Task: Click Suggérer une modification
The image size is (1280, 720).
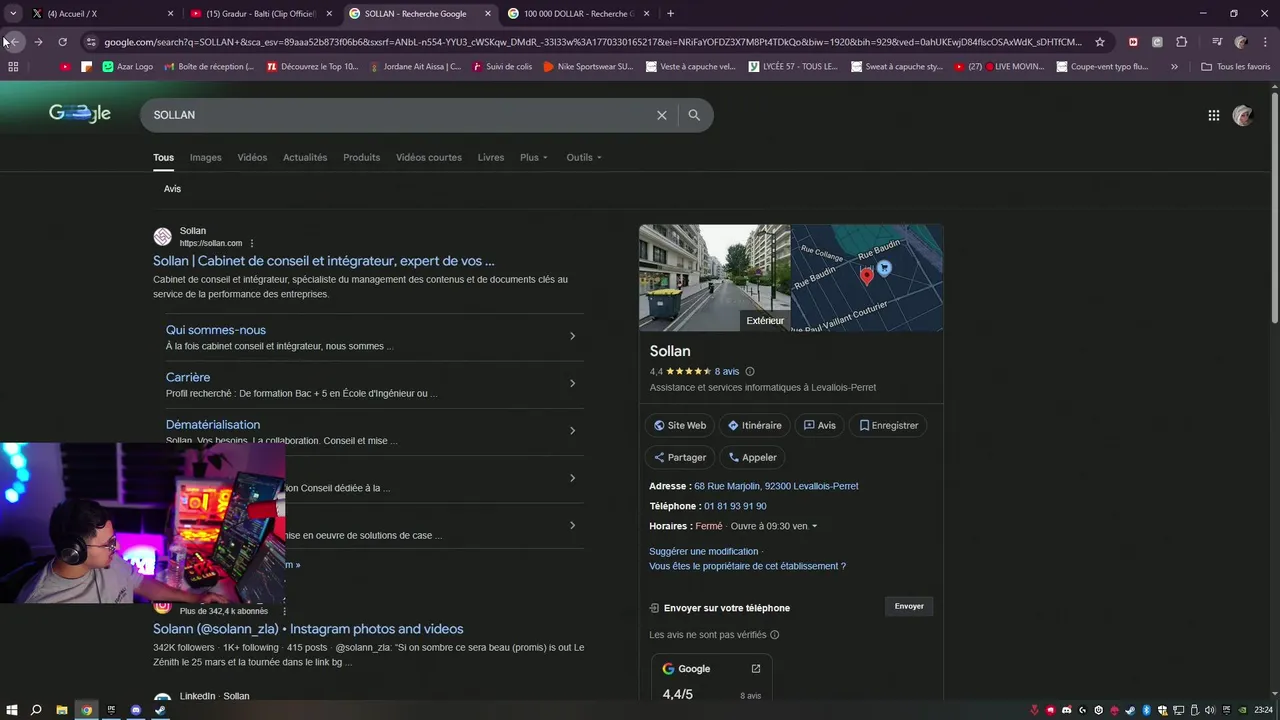Action: [x=704, y=552]
